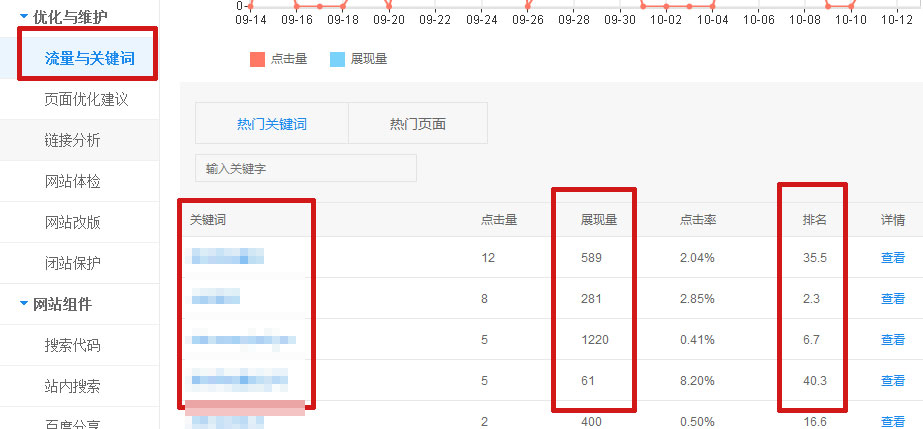Select the 0.50% click rate cell
The height and width of the screenshot is (429, 923).
point(697,421)
